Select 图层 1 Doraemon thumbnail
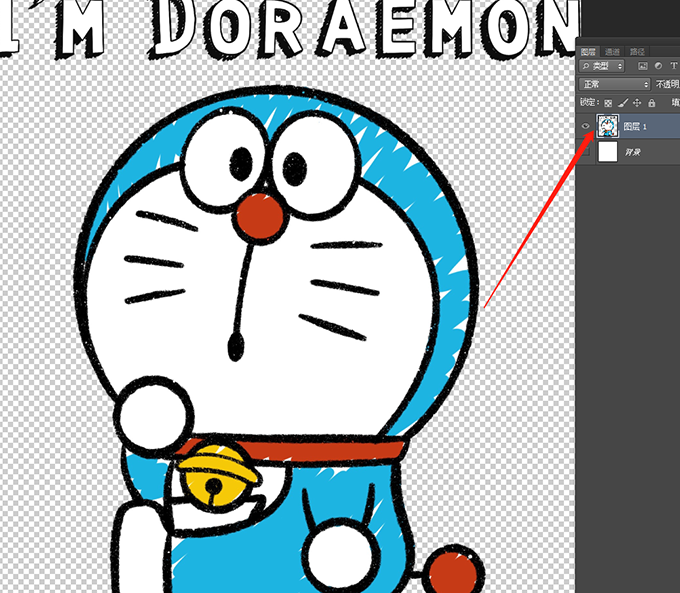Image resolution: width=680 pixels, height=593 pixels. point(608,126)
